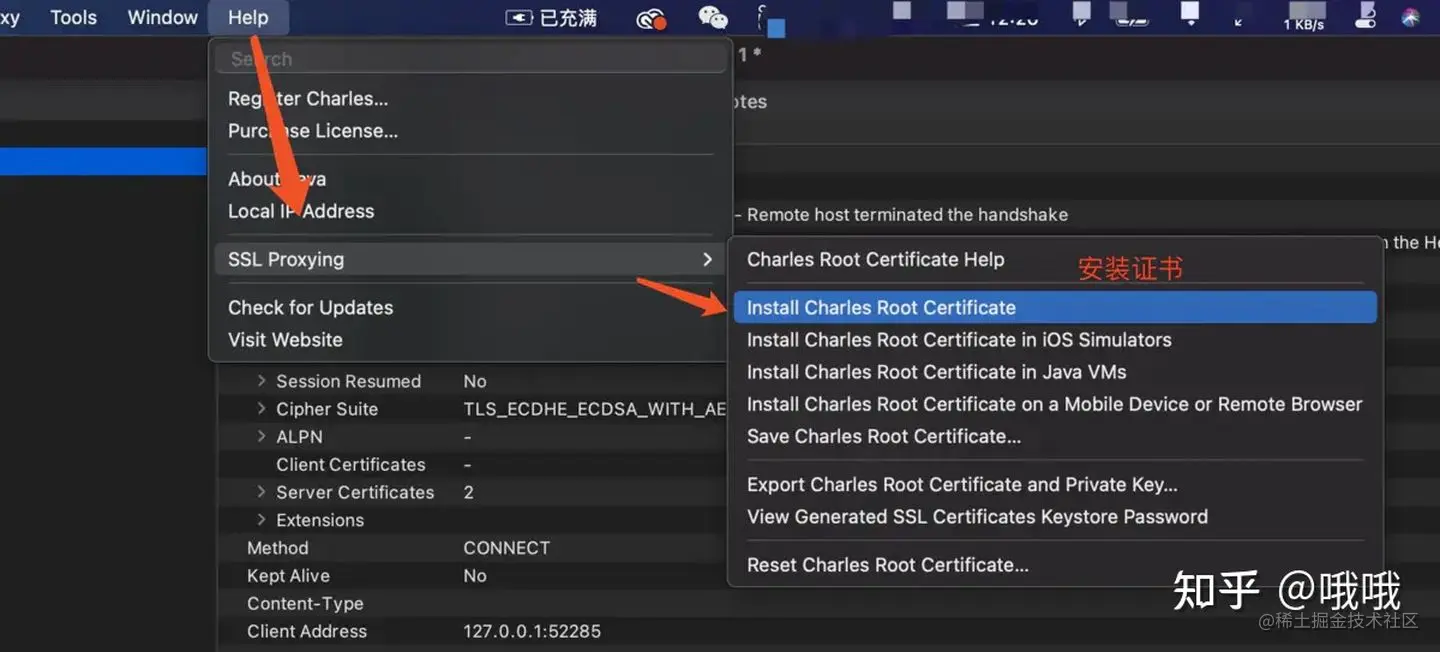Expand the ALPN row
Image resolution: width=1440 pixels, height=652 pixels.
coord(262,437)
